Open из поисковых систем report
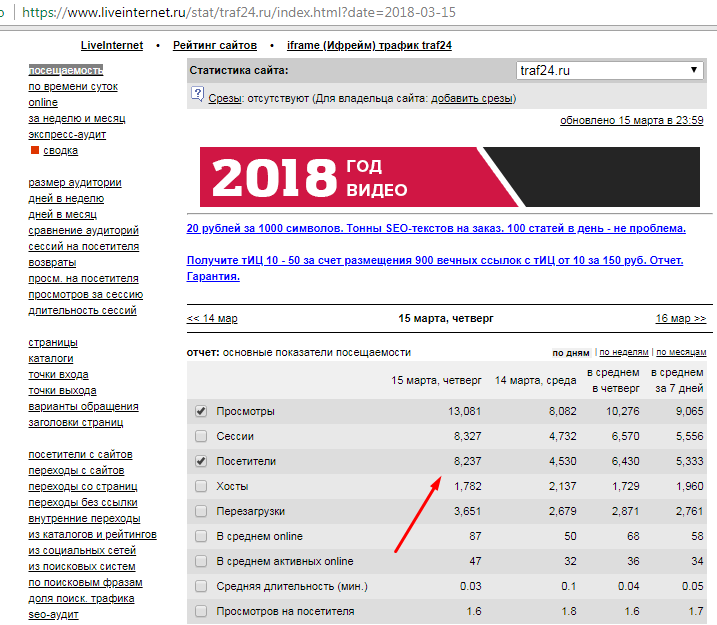The height and width of the screenshot is (625, 717). pyautogui.click(x=83, y=566)
